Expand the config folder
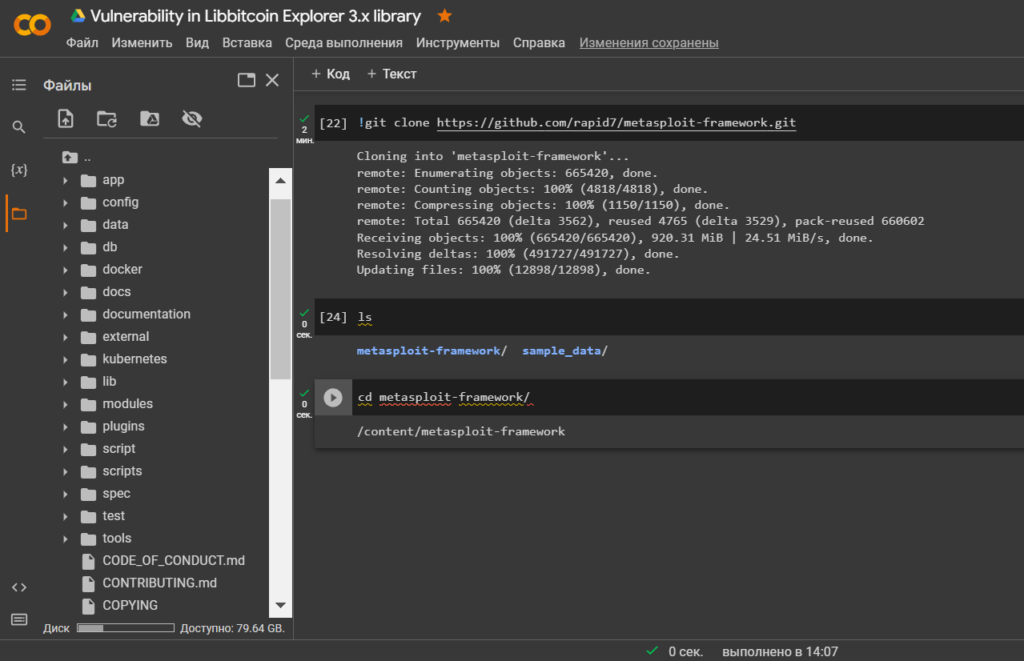 tap(65, 202)
